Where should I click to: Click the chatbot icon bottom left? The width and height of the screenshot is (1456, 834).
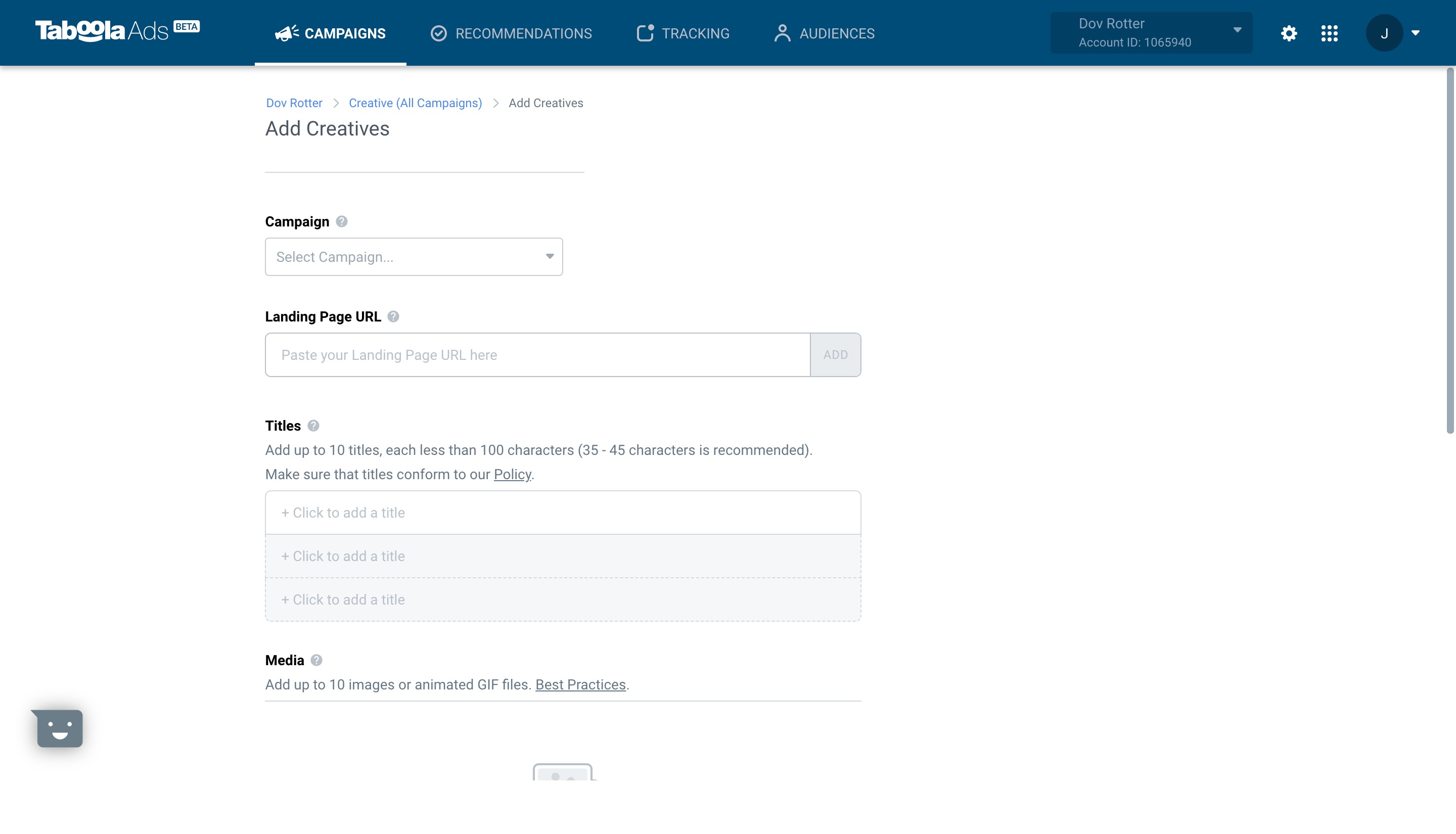(58, 728)
